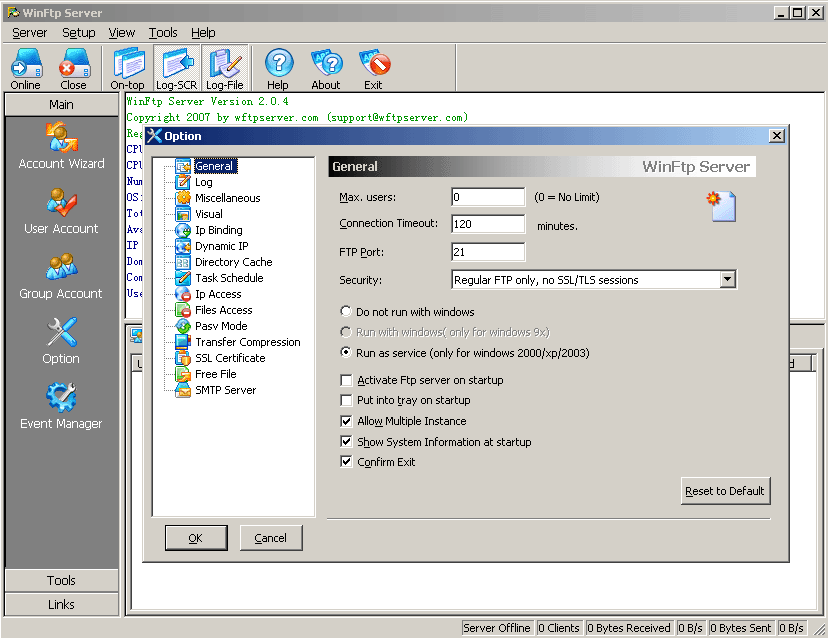Open Account Wizard in the sidebar

tap(61, 145)
